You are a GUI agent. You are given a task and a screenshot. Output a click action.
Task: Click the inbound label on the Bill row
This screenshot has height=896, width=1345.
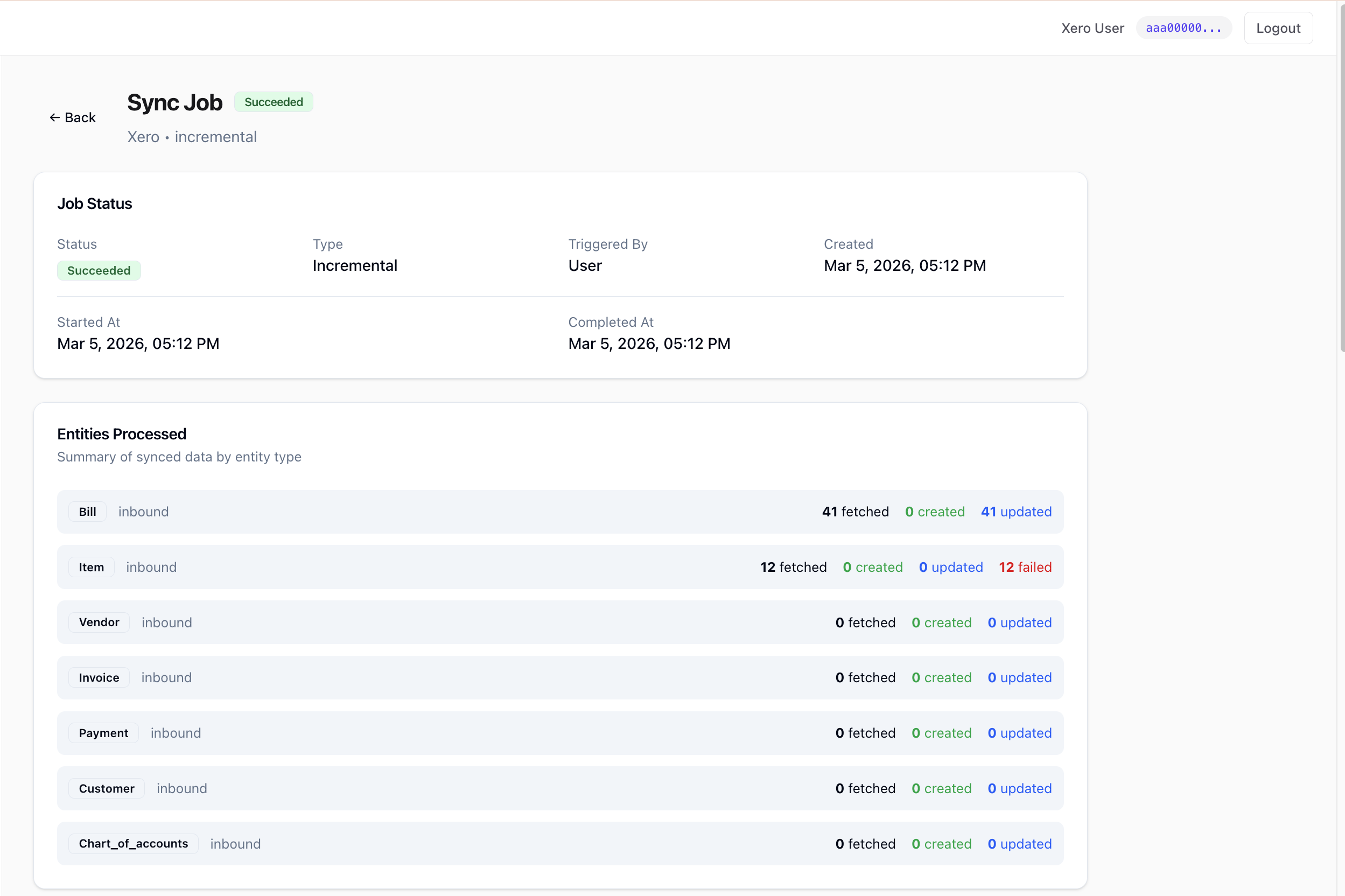point(143,512)
